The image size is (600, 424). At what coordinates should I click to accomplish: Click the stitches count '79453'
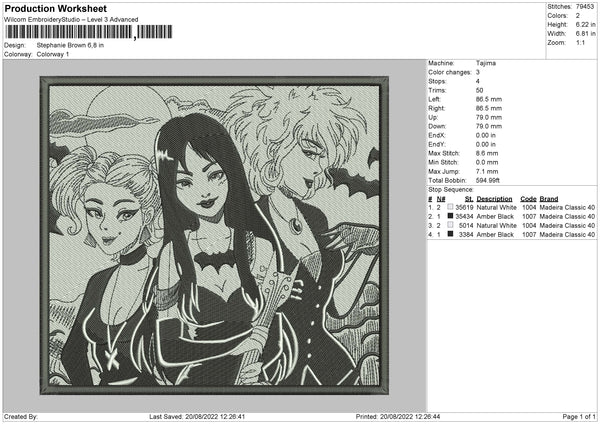click(585, 7)
